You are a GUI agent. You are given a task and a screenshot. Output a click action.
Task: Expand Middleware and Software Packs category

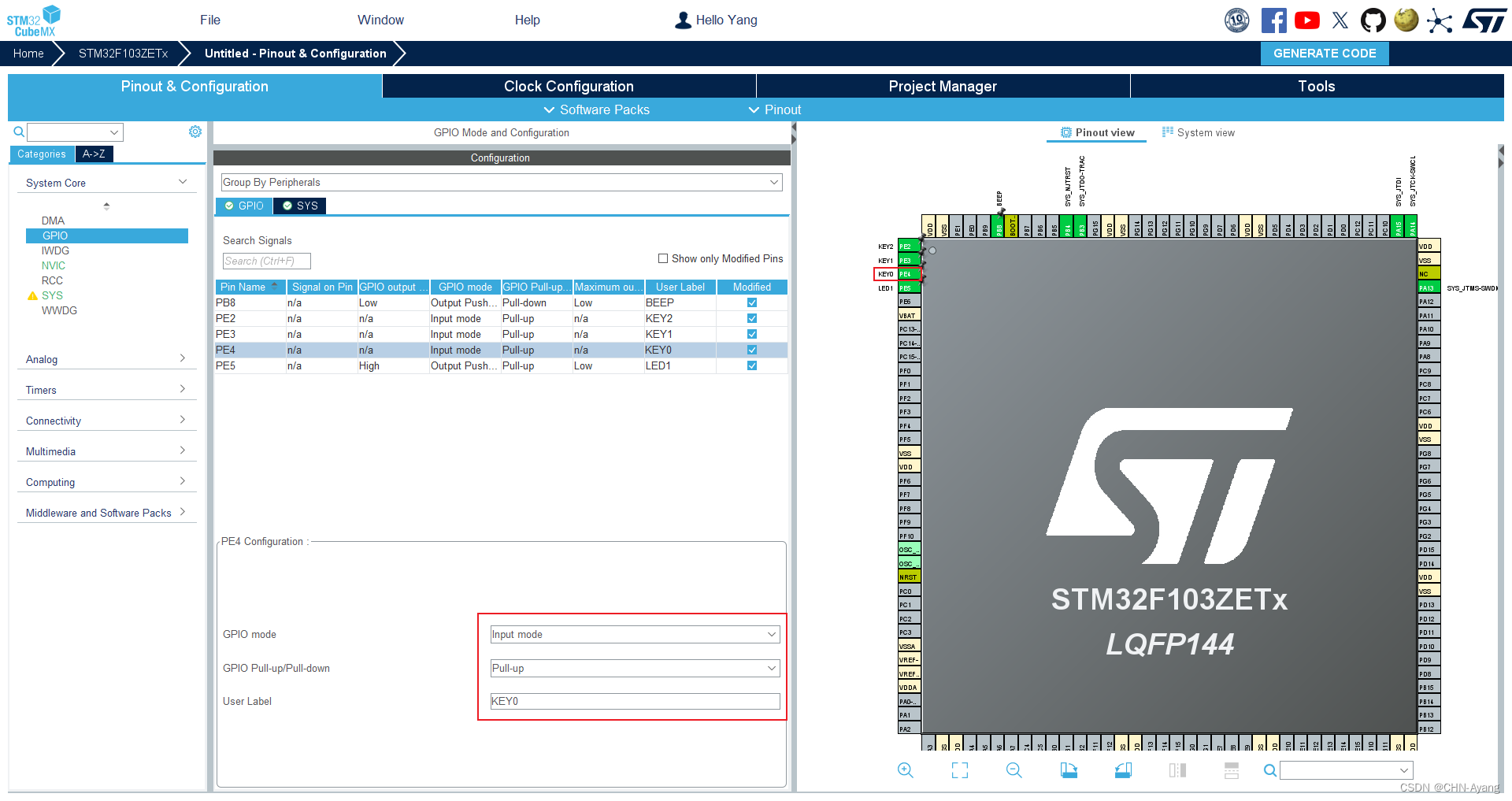coord(106,513)
